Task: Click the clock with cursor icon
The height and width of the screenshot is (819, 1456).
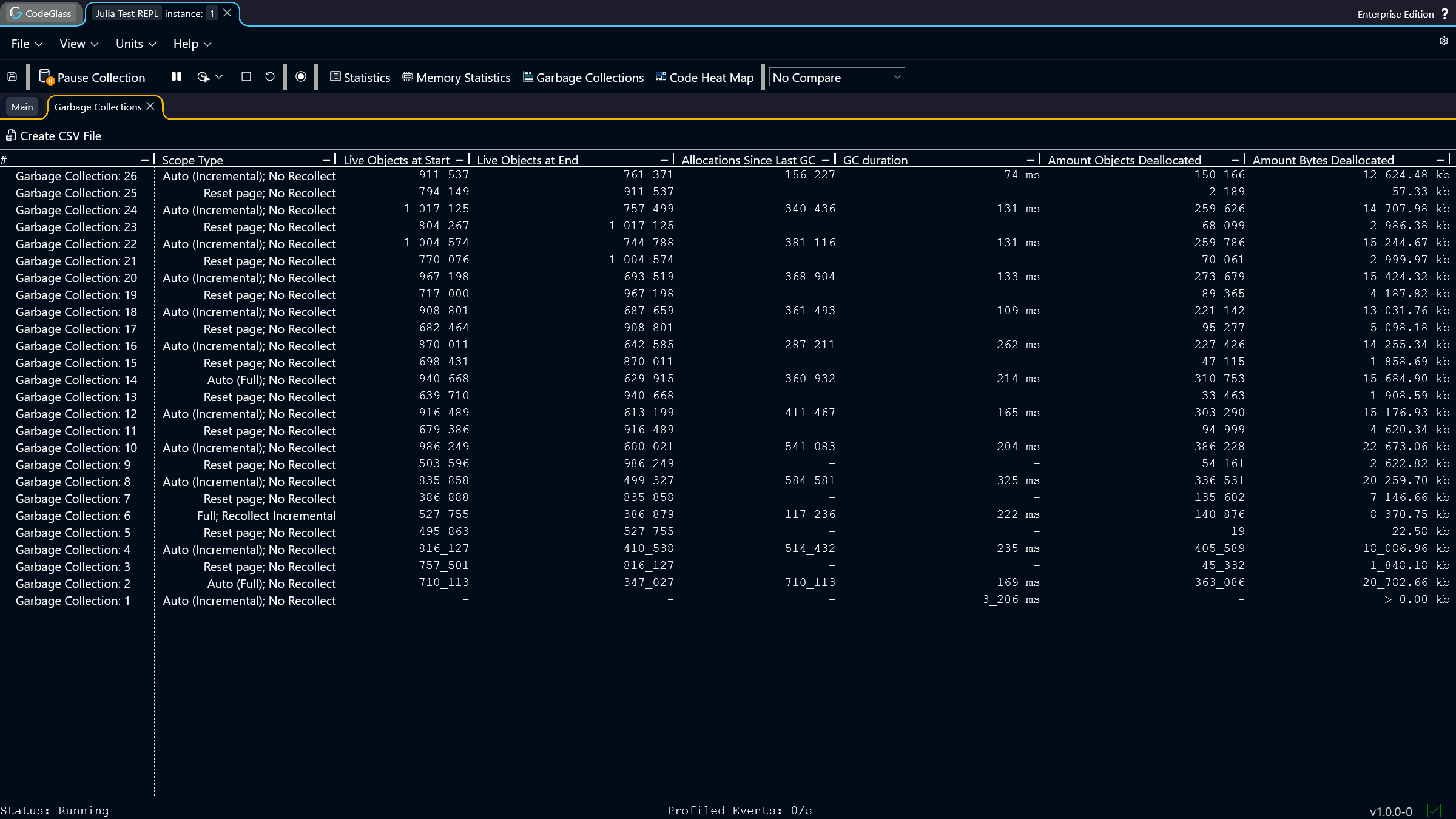Action: [203, 77]
